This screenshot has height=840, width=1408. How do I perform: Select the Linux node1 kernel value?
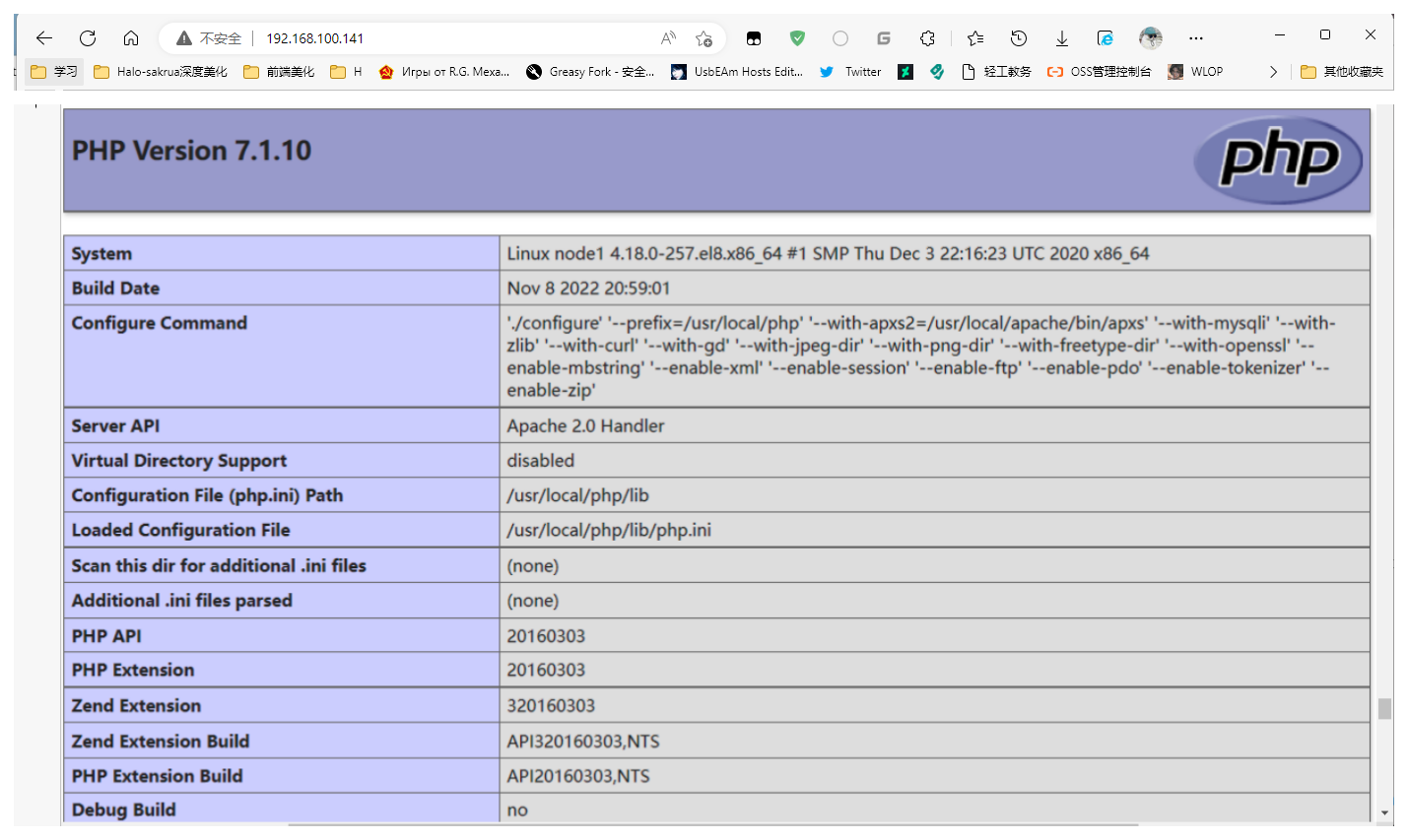point(828,253)
